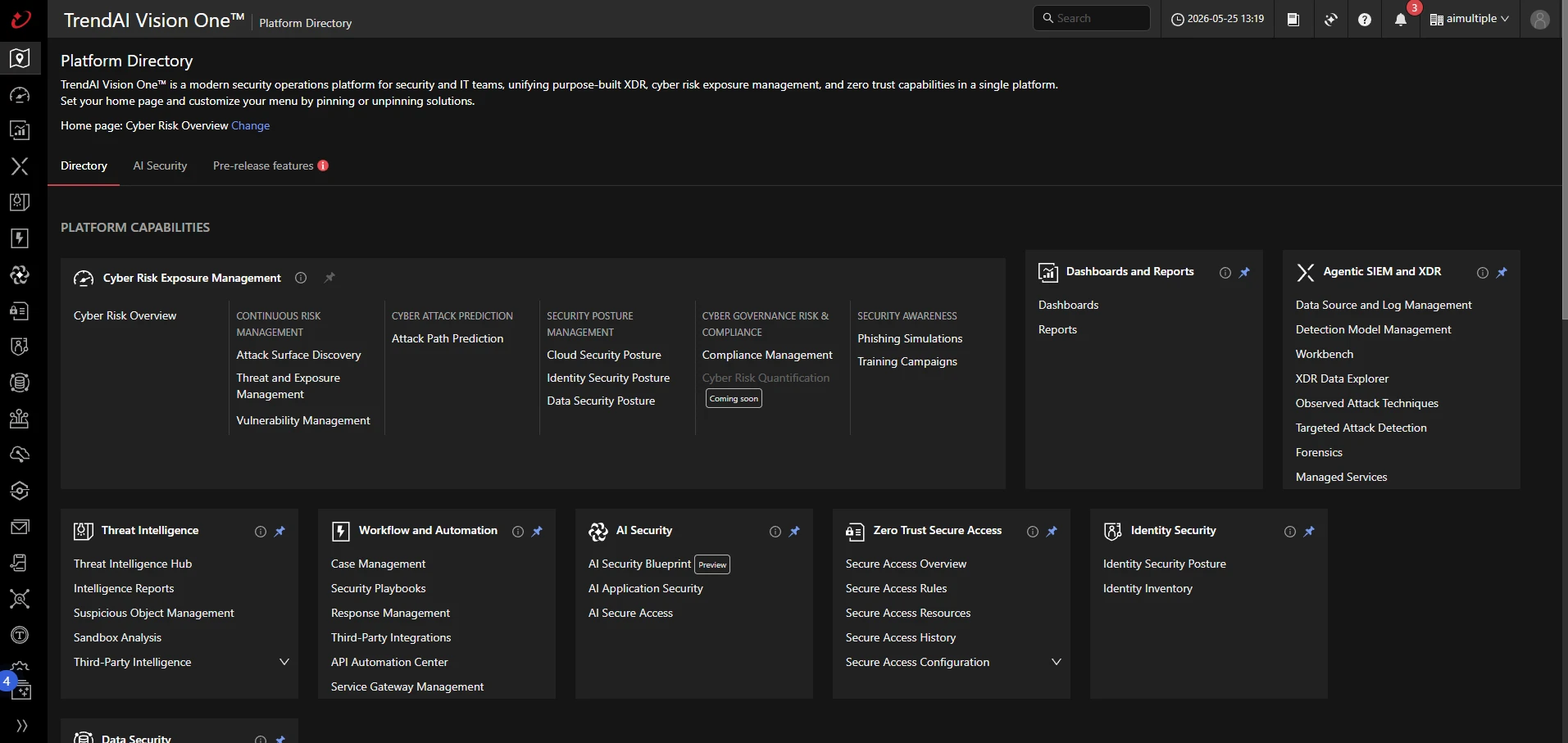Show info for Workflow and Automation
Image resolution: width=1568 pixels, height=743 pixels.
click(x=518, y=532)
